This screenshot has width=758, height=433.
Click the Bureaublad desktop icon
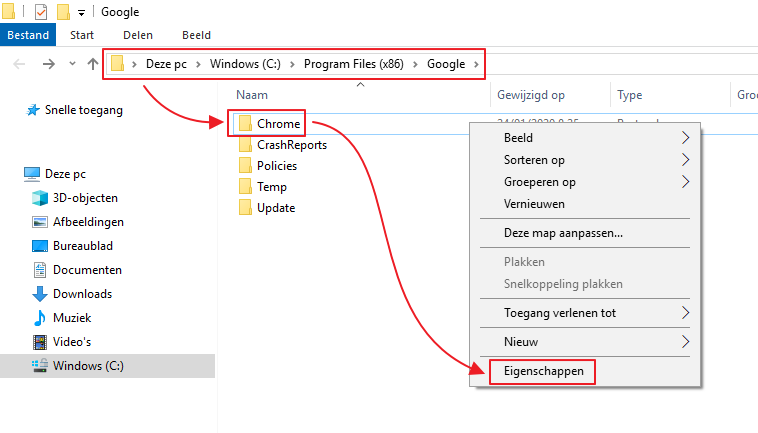point(40,246)
